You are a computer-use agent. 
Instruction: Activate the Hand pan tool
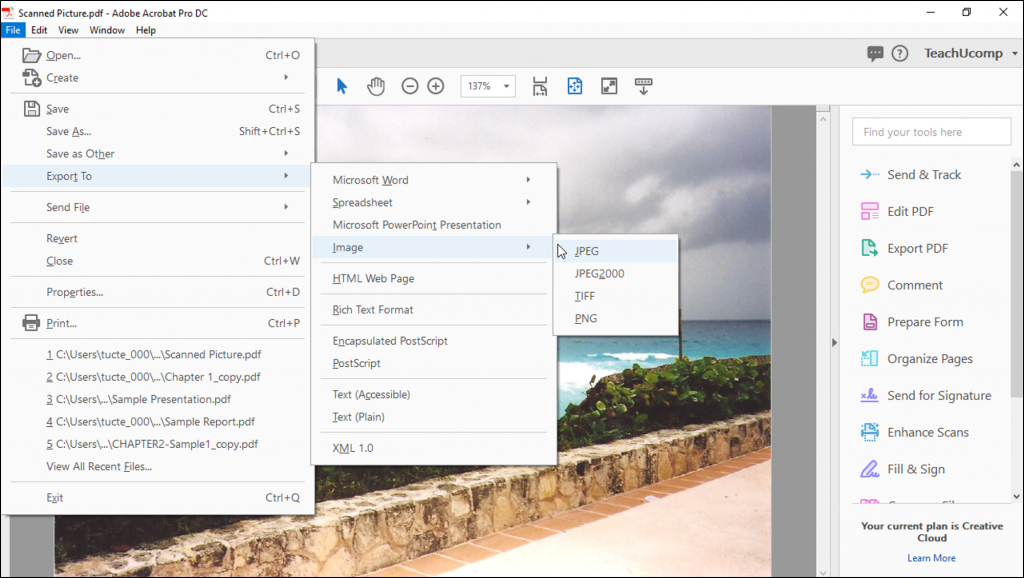(x=376, y=86)
